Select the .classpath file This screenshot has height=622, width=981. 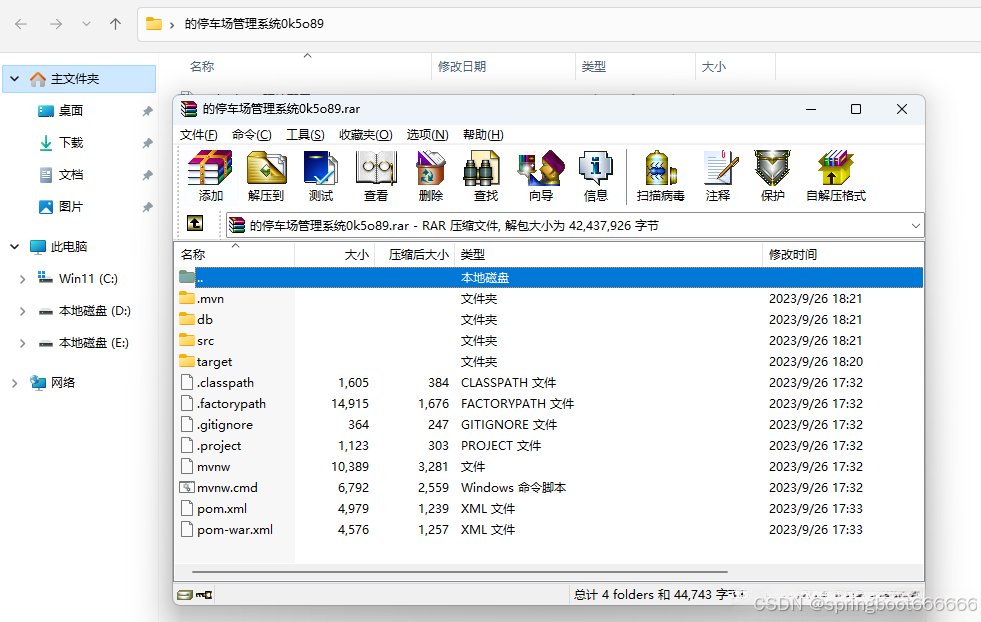click(x=549, y=382)
